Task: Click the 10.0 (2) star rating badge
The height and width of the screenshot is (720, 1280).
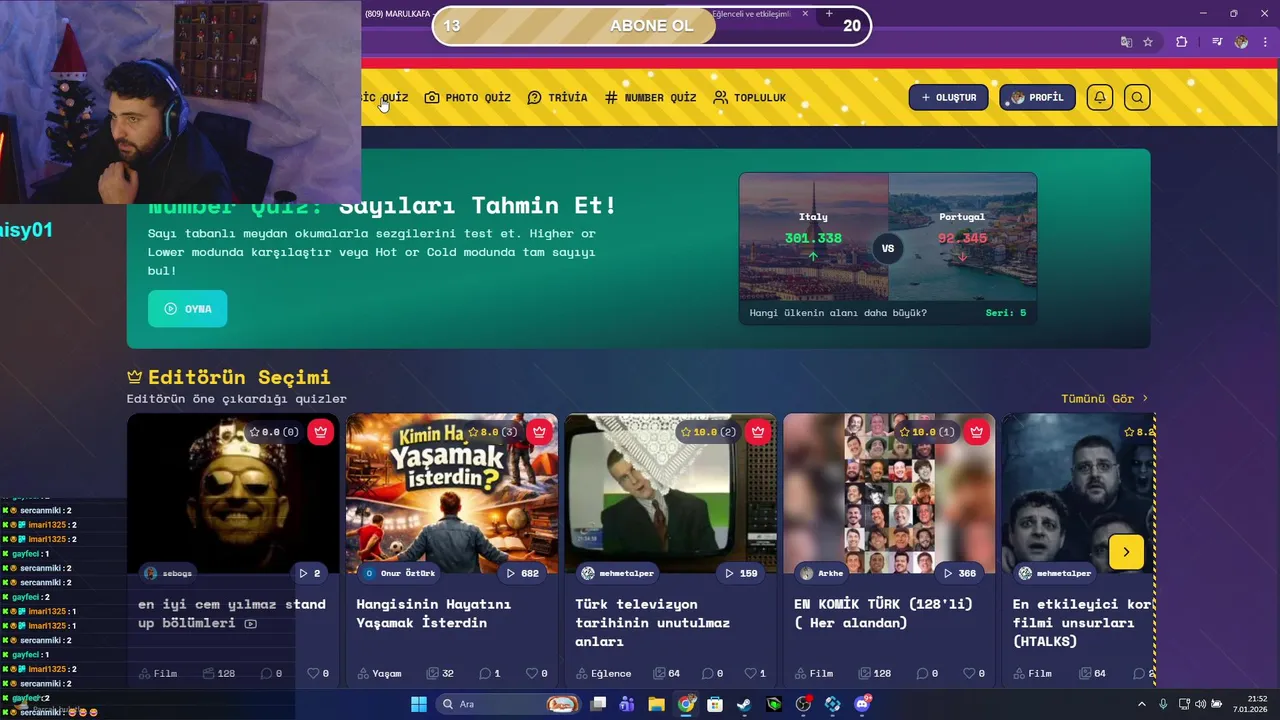Action: tap(709, 432)
